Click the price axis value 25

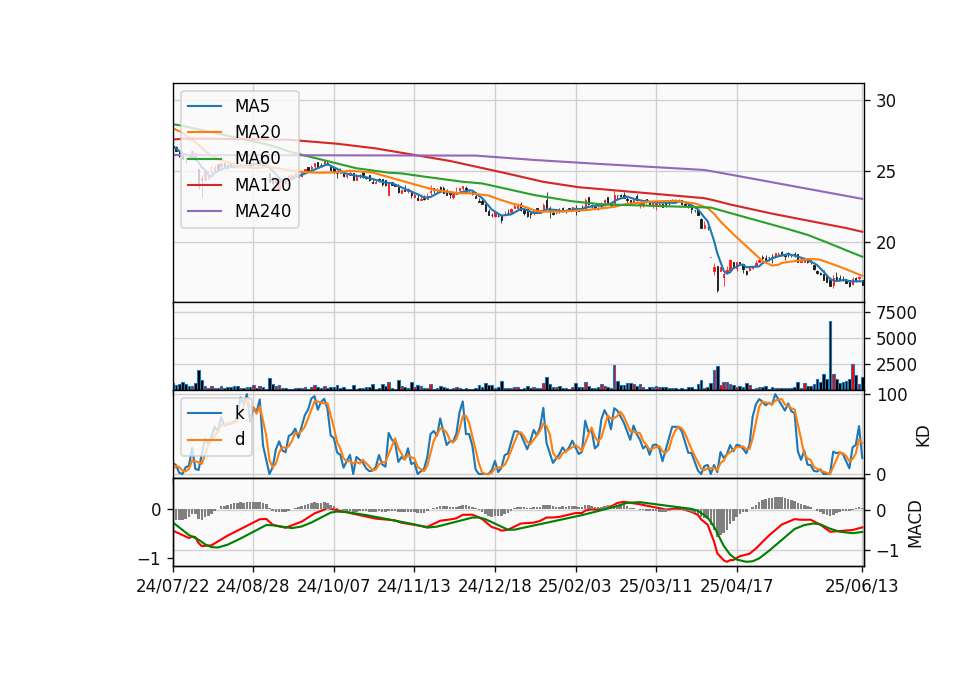[885, 172]
